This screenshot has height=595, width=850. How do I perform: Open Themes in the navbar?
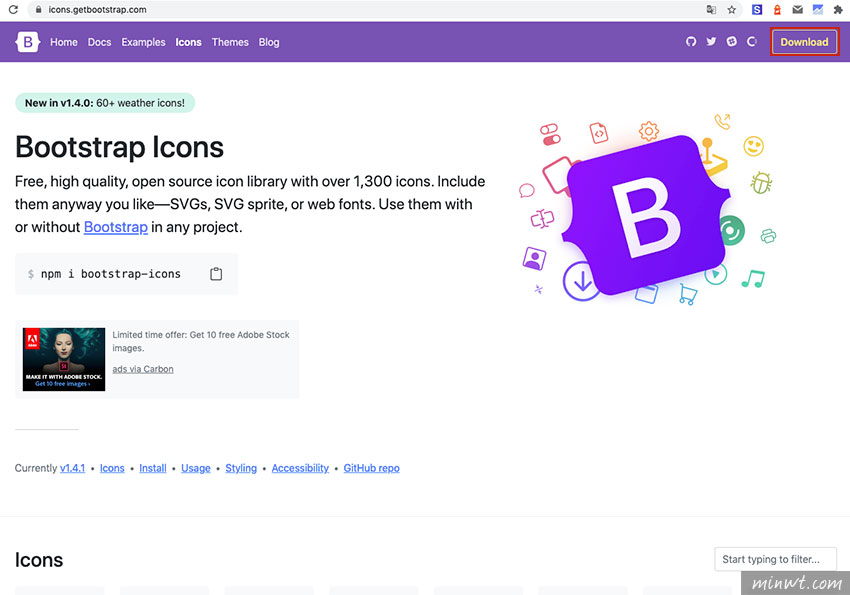pos(230,42)
